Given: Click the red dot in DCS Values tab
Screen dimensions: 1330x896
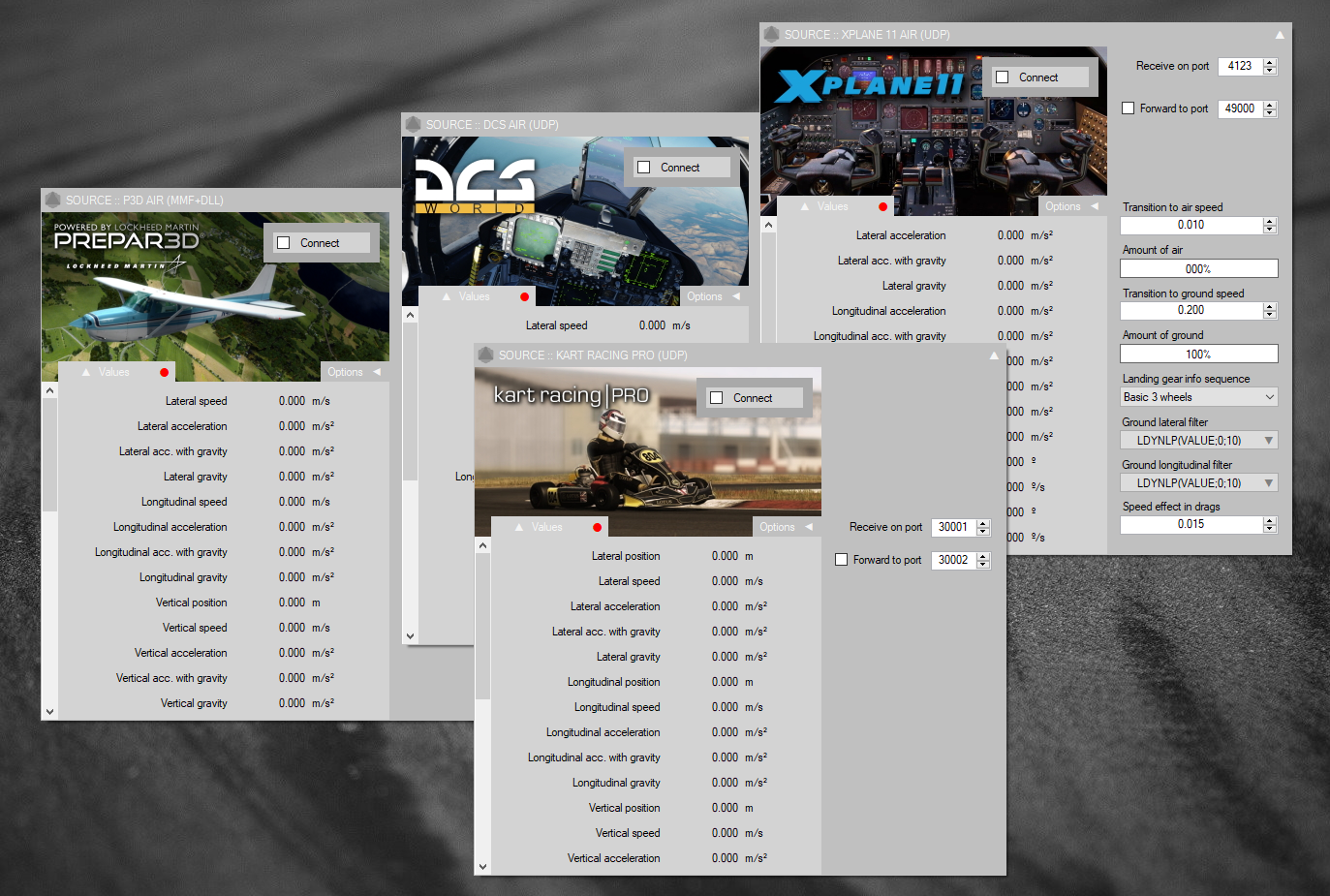Looking at the screenshot, I should tap(524, 296).
